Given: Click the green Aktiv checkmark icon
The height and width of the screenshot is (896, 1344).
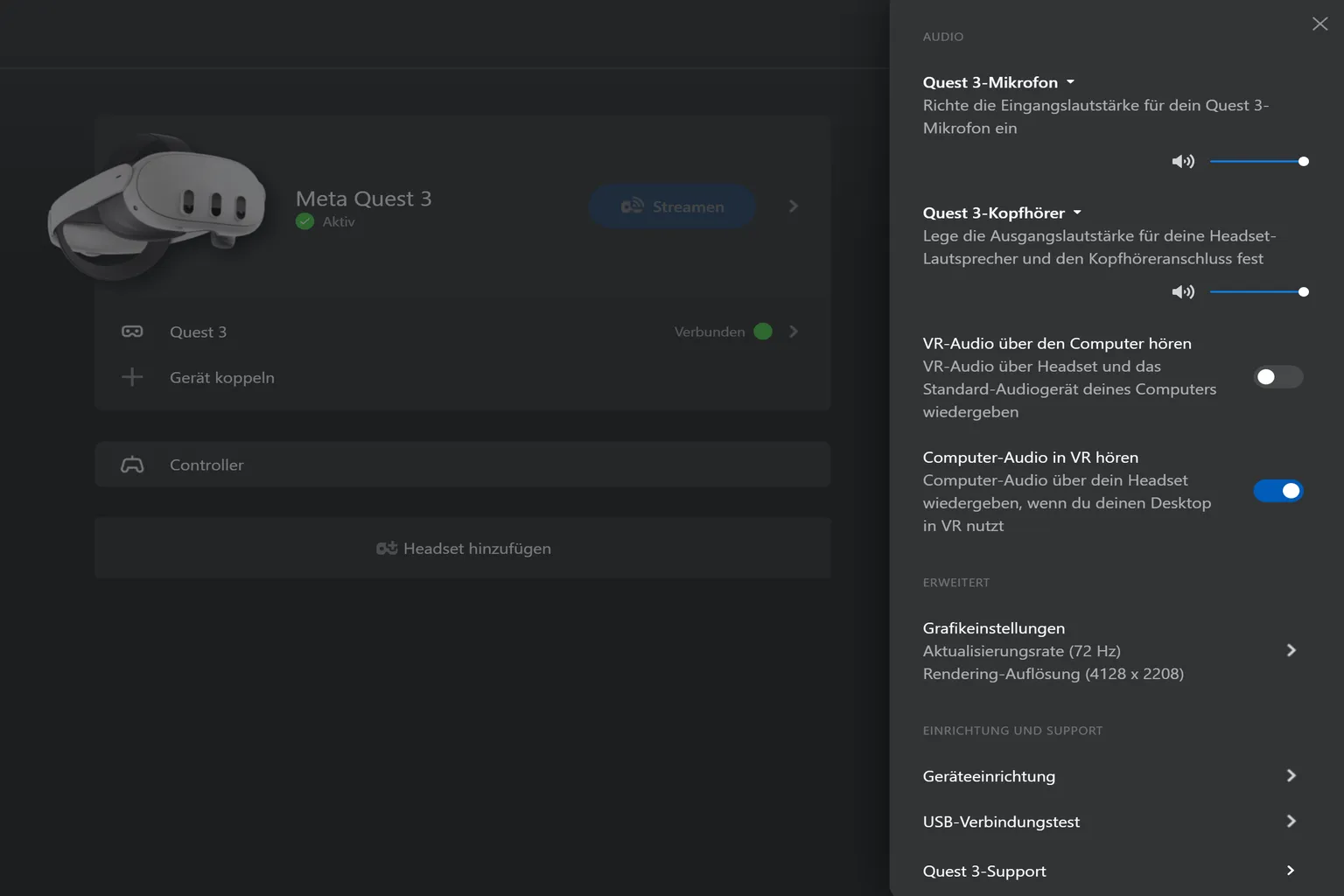Looking at the screenshot, I should pos(304,221).
